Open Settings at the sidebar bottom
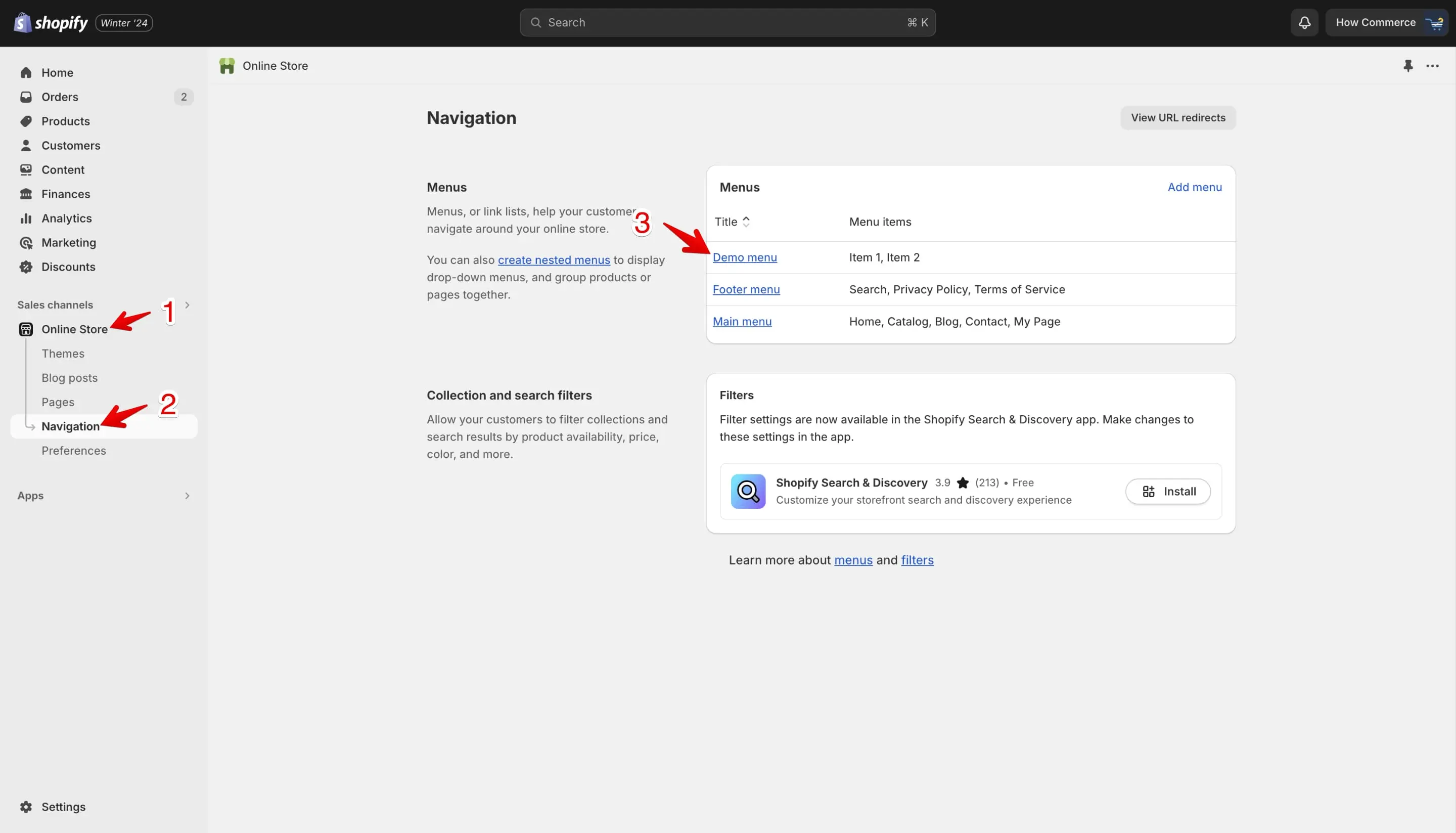Screen dimensions: 1456x833 click(x=64, y=807)
